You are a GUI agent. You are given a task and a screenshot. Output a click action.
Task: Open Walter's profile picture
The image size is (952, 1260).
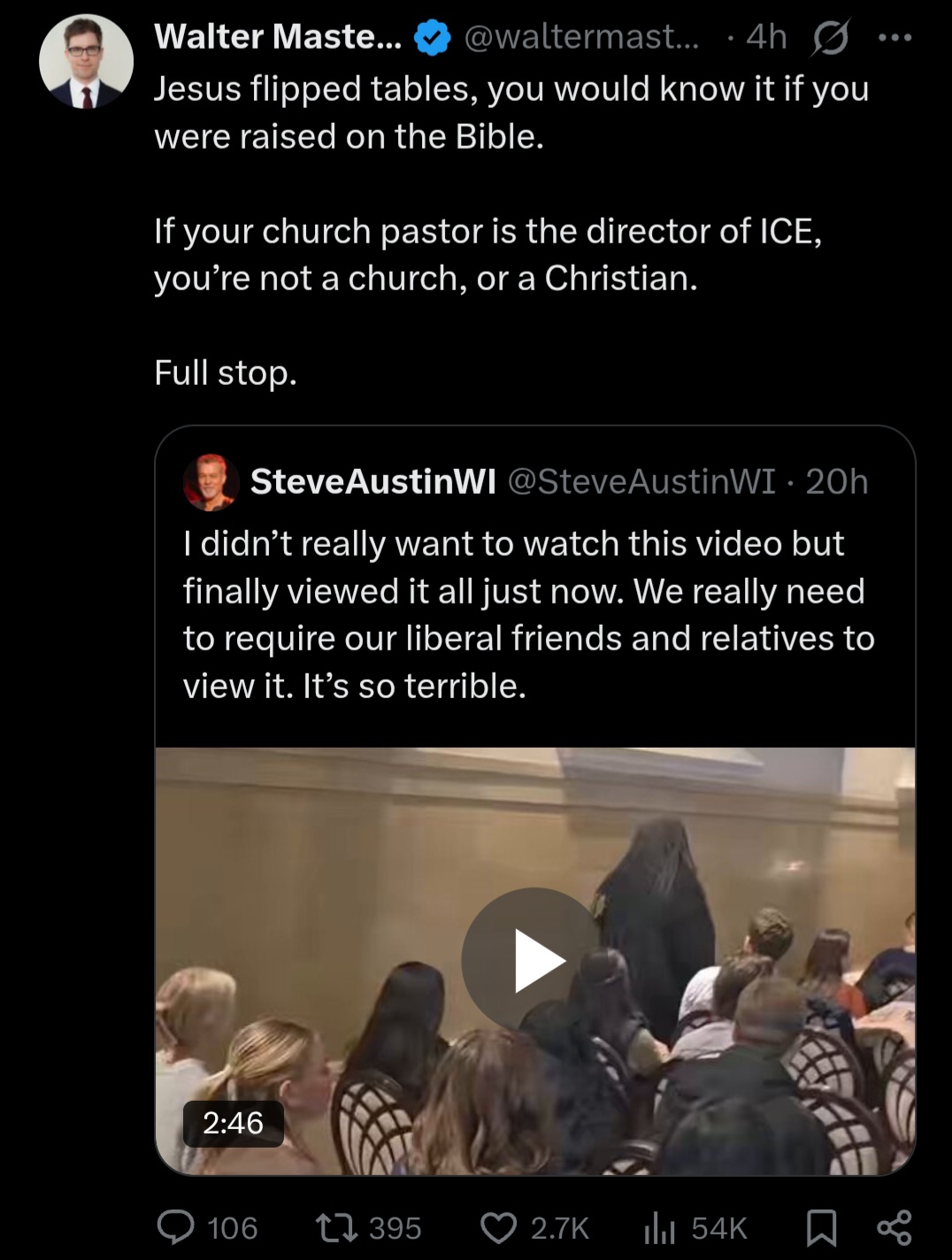pos(86,61)
